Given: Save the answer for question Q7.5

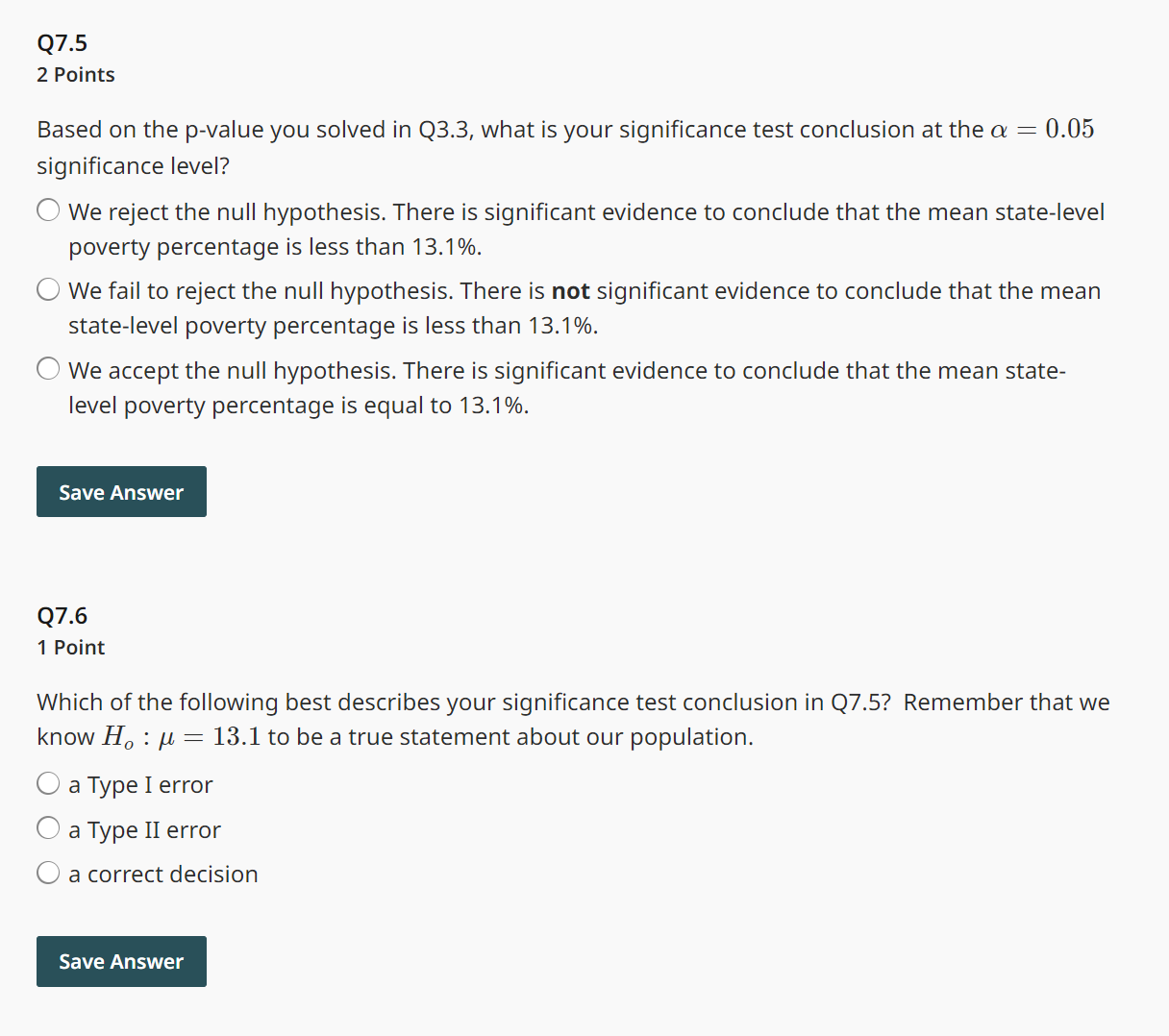Looking at the screenshot, I should point(121,492).
